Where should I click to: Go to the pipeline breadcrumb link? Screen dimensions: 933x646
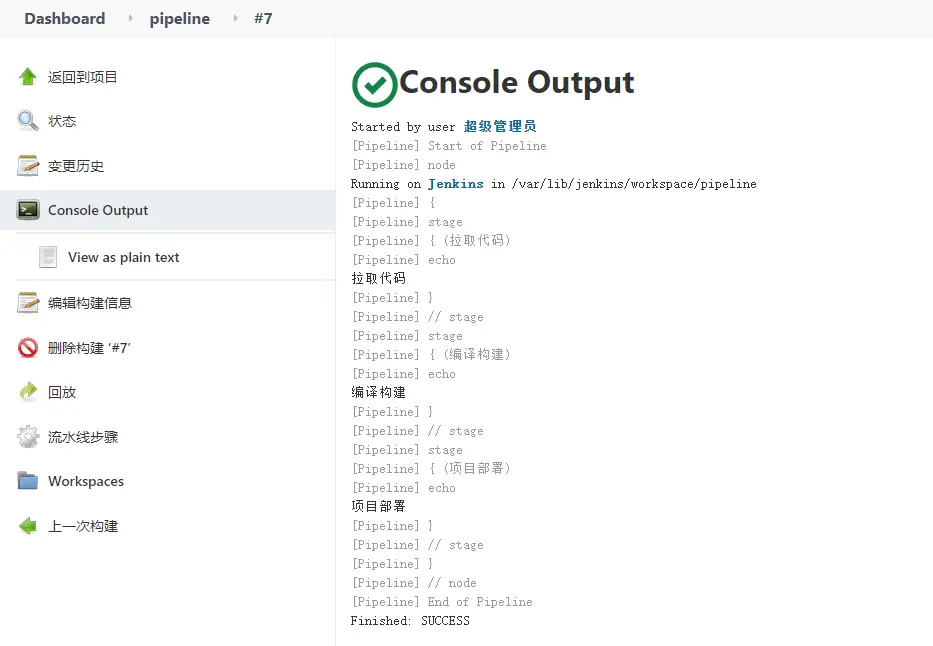click(x=180, y=19)
